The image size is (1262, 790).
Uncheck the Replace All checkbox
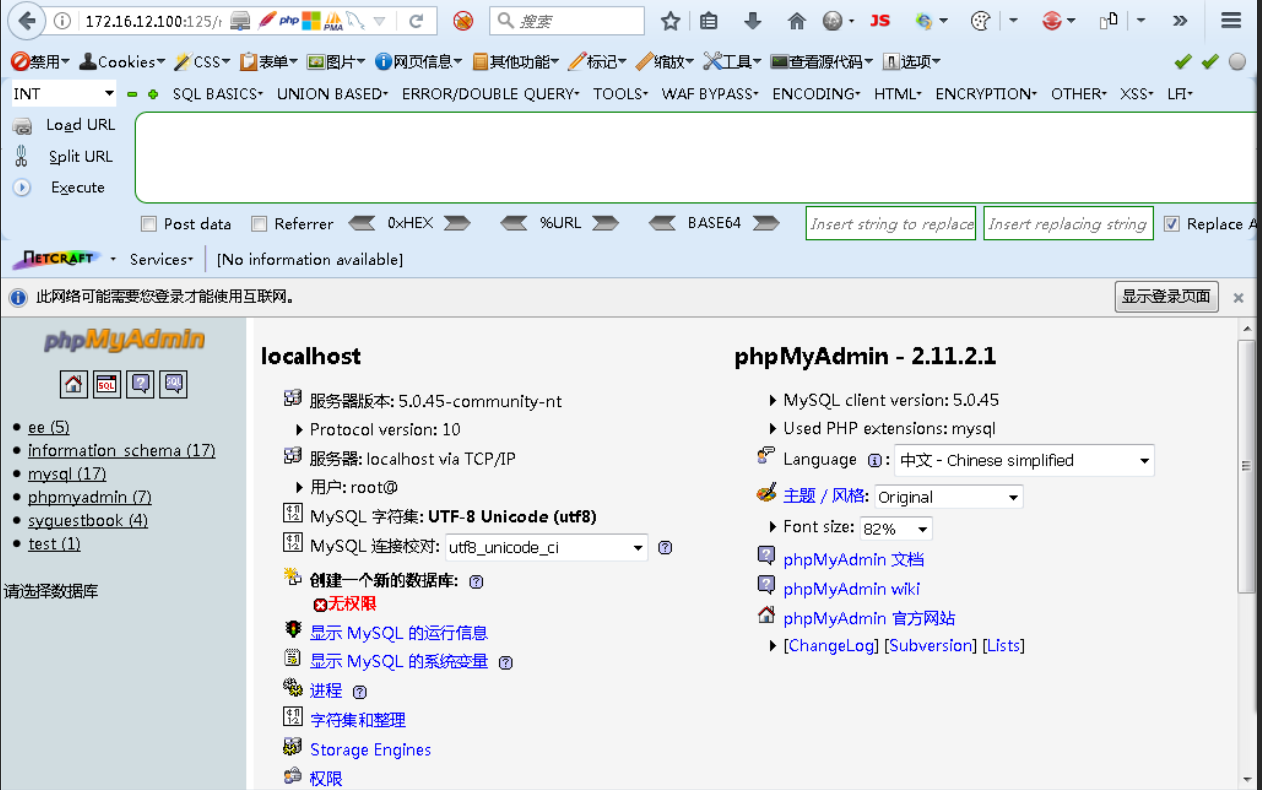pyautogui.click(x=1172, y=224)
